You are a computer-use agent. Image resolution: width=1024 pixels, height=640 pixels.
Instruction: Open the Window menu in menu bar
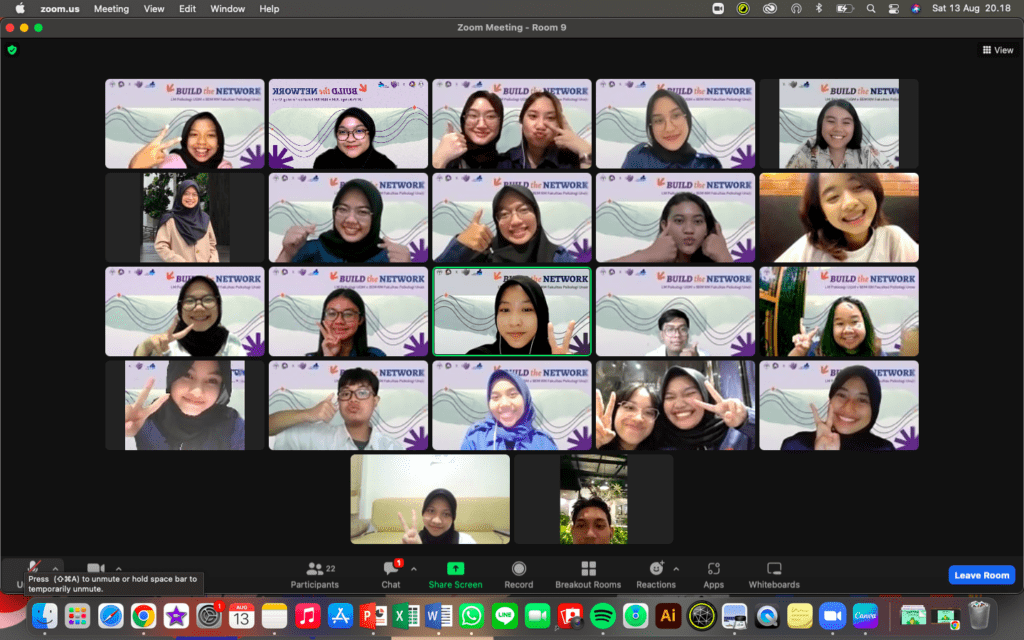click(x=228, y=9)
